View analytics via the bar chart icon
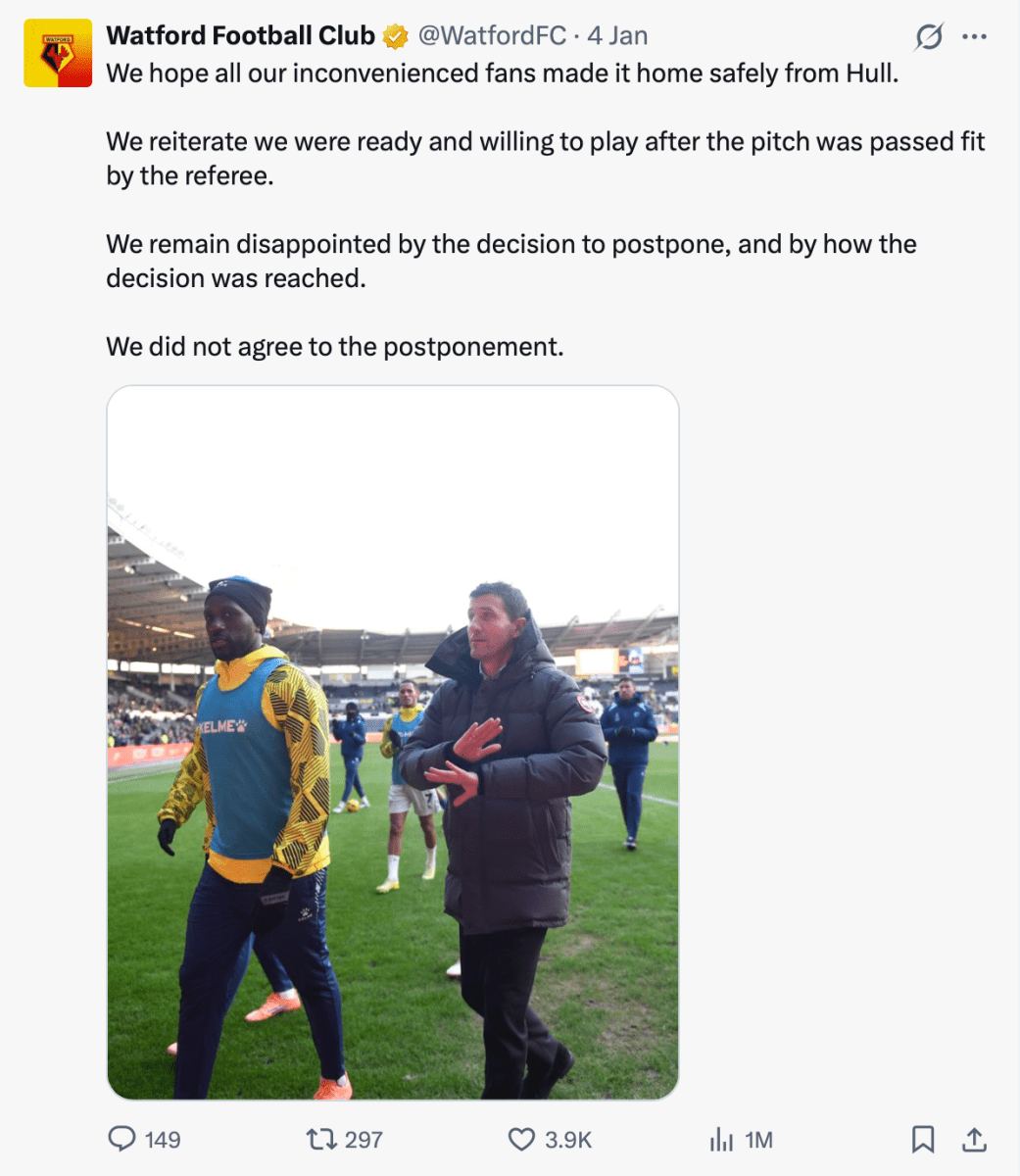This screenshot has height=1176, width=1020. coord(721,1139)
